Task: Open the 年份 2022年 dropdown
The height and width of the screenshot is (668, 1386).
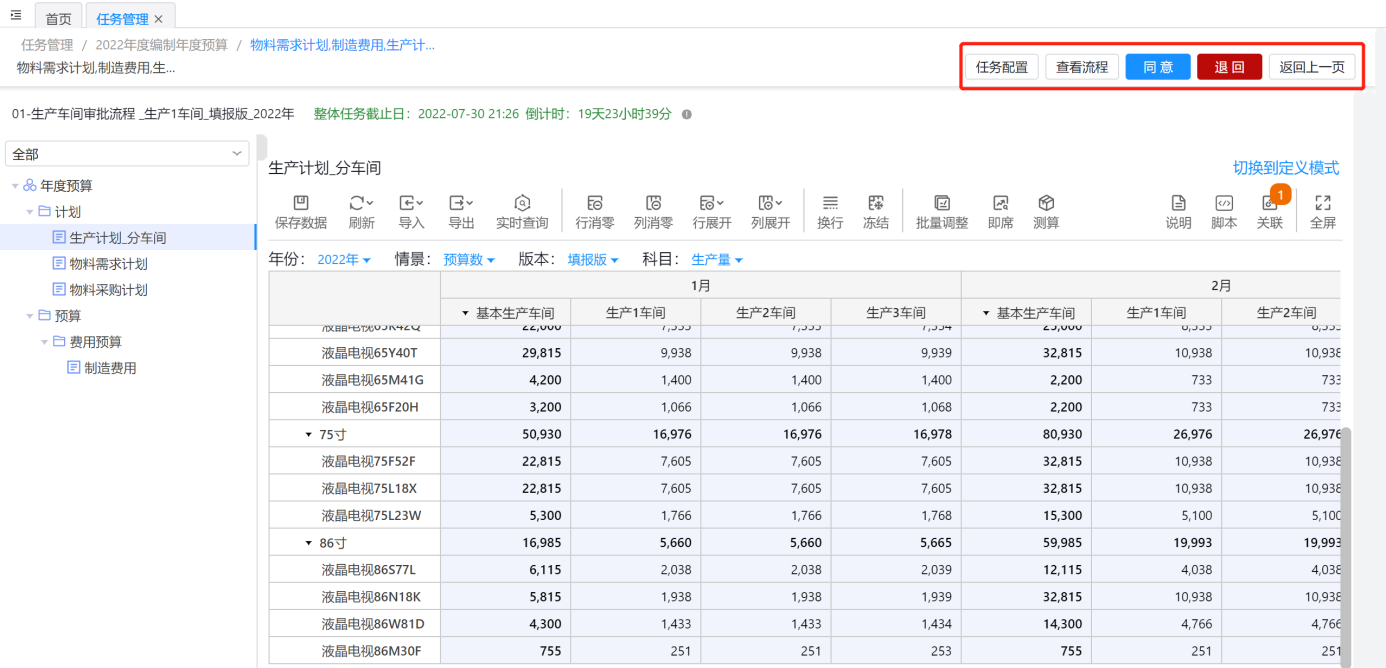Action: pos(344,260)
